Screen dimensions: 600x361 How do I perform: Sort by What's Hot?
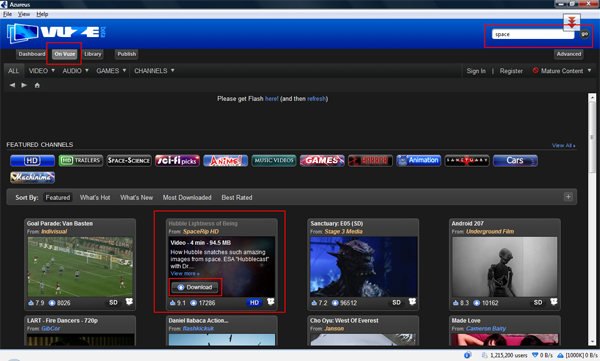click(x=95, y=198)
